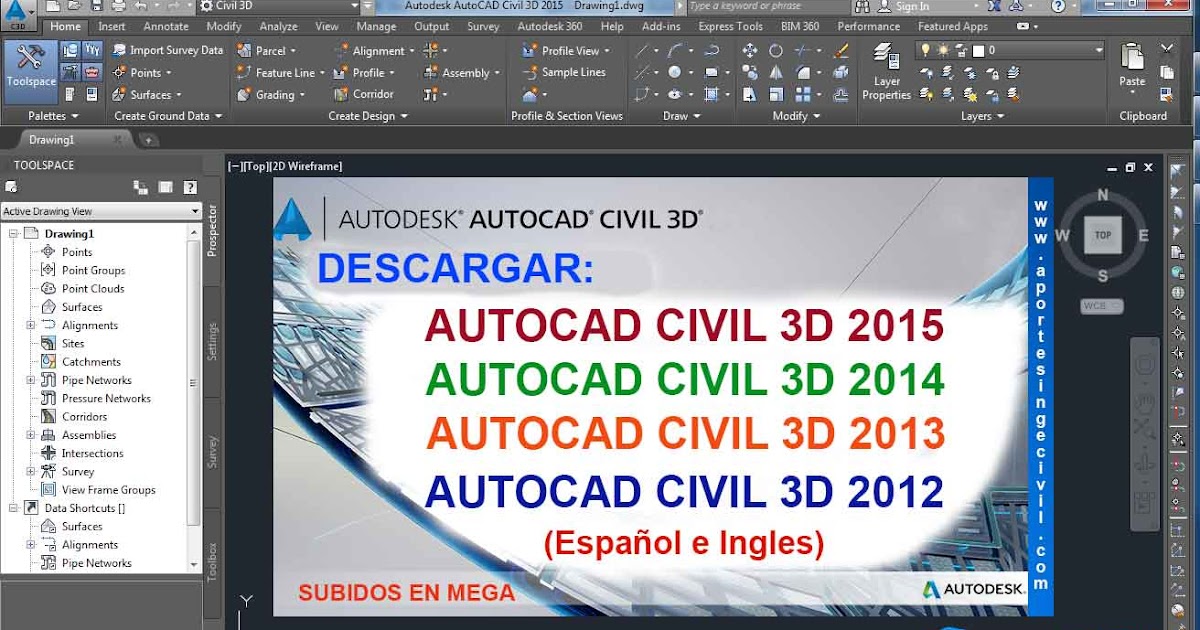Click the Corridor tool
The image size is (1200, 630).
click(x=363, y=94)
